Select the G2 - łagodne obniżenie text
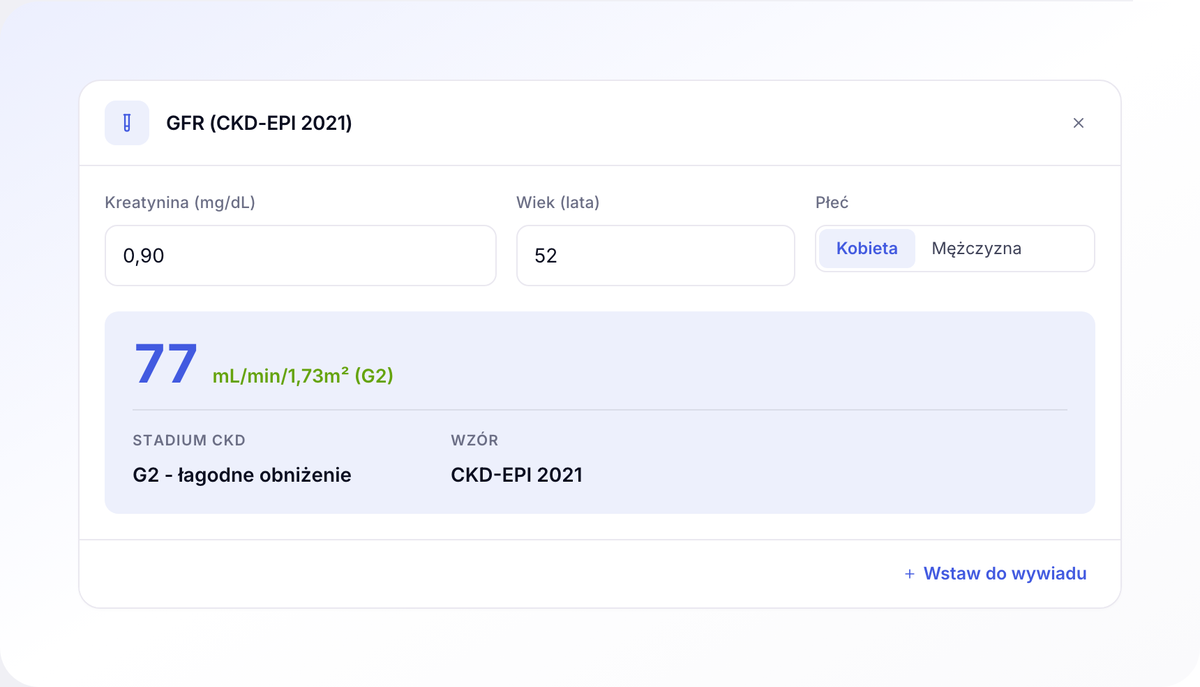Viewport: 1200px width, 687px height. coord(242,475)
